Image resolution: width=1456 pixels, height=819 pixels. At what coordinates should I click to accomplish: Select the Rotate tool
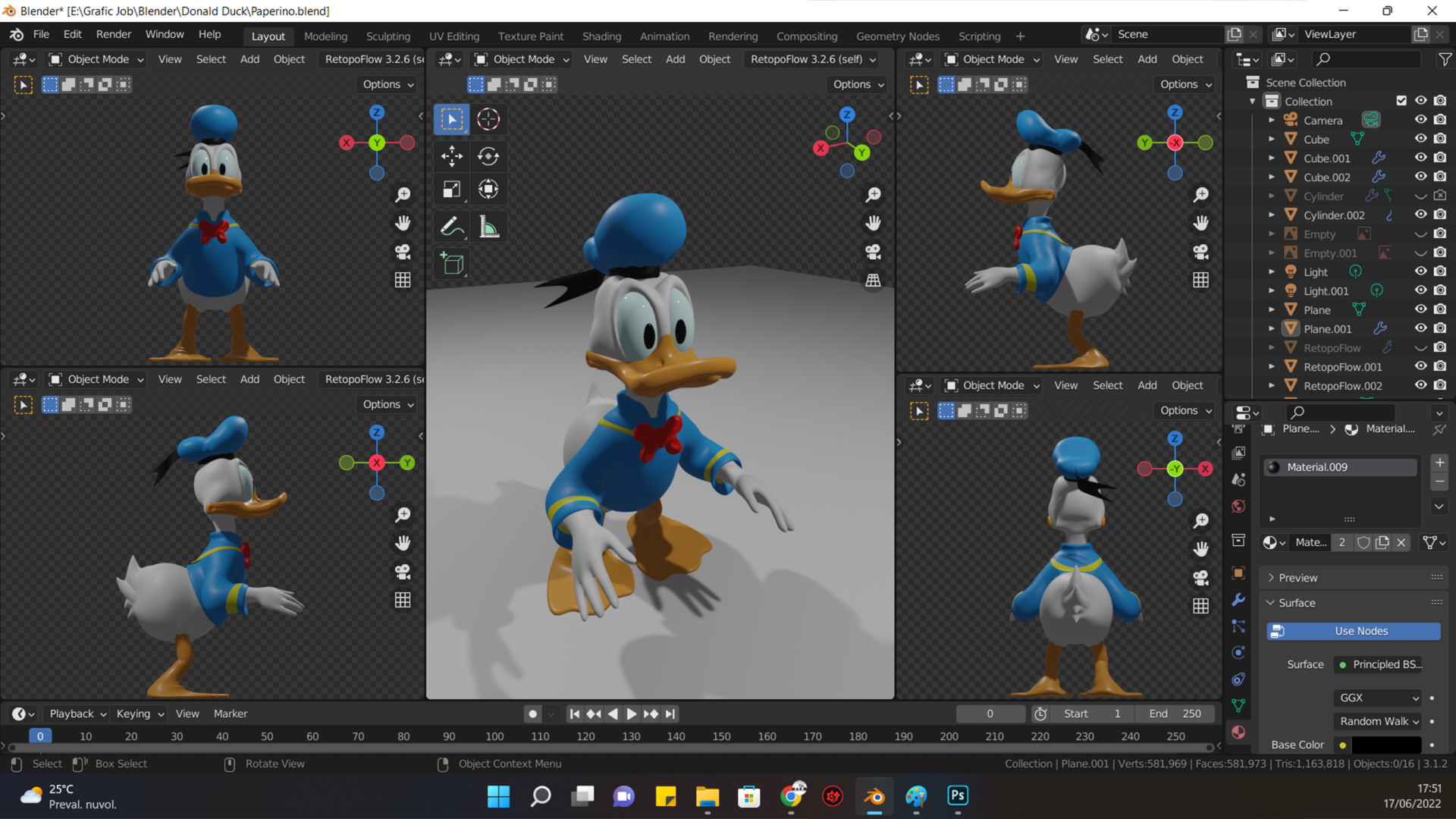click(x=488, y=156)
